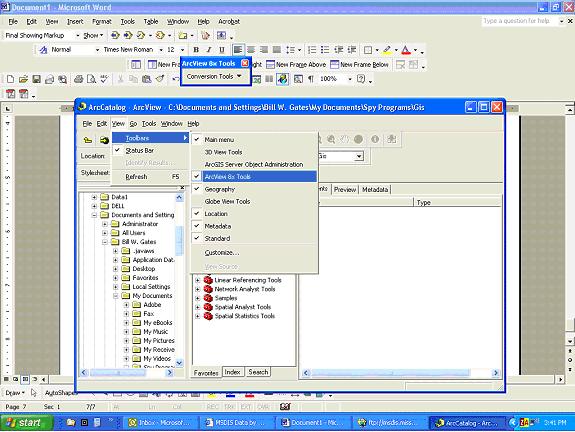Switch to Metadata tab
Image resolution: width=575 pixels, height=432 pixels.
(x=375, y=190)
